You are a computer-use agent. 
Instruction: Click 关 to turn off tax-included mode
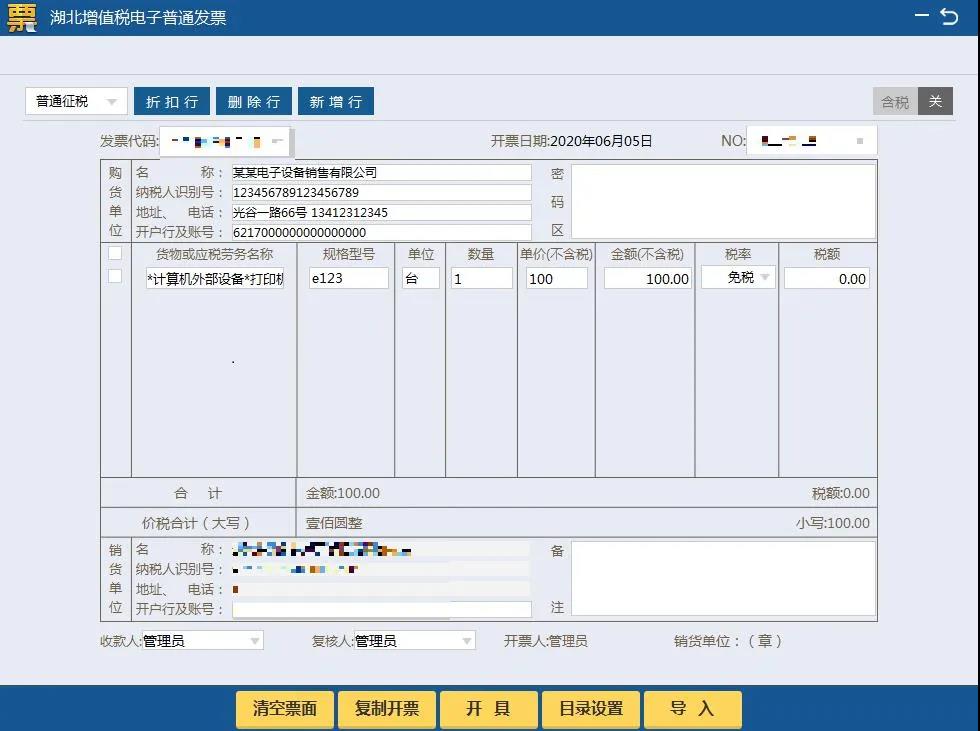coord(936,100)
